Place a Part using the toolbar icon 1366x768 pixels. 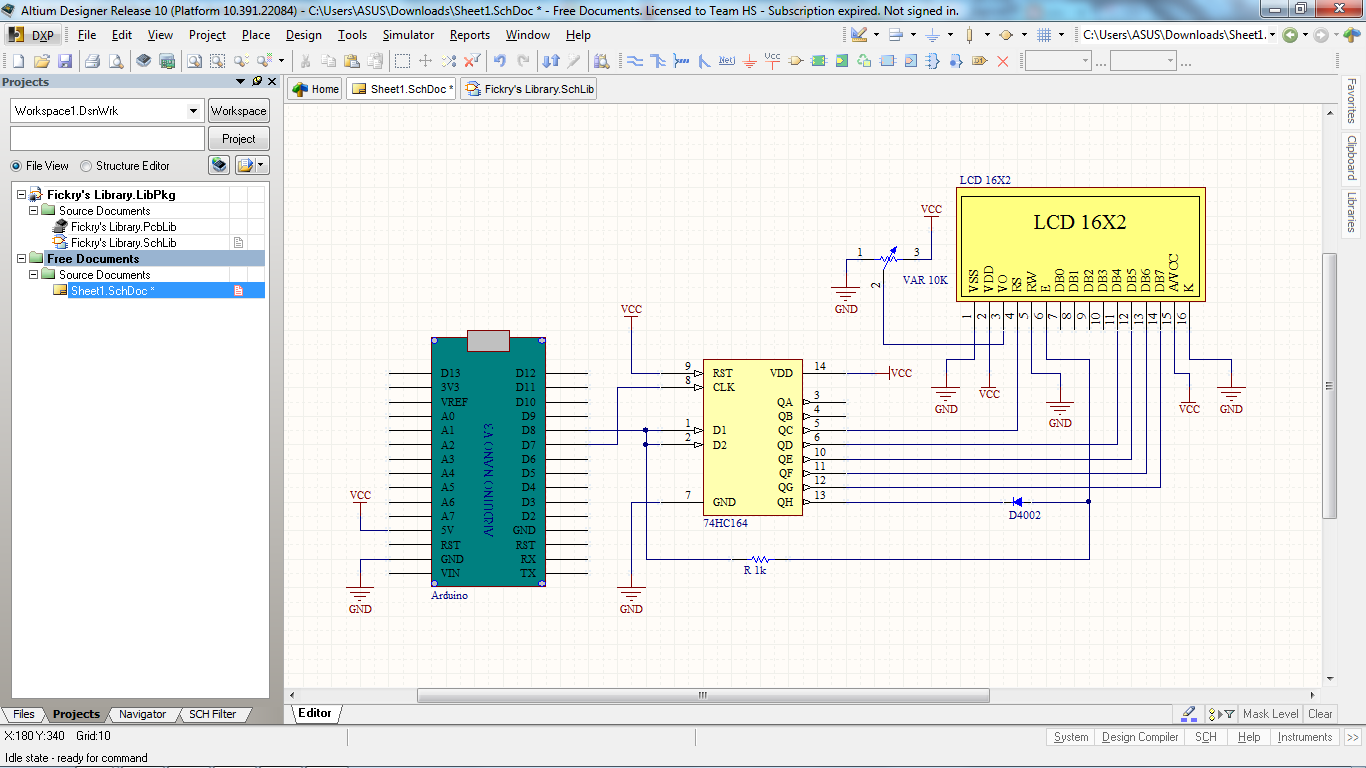(794, 60)
